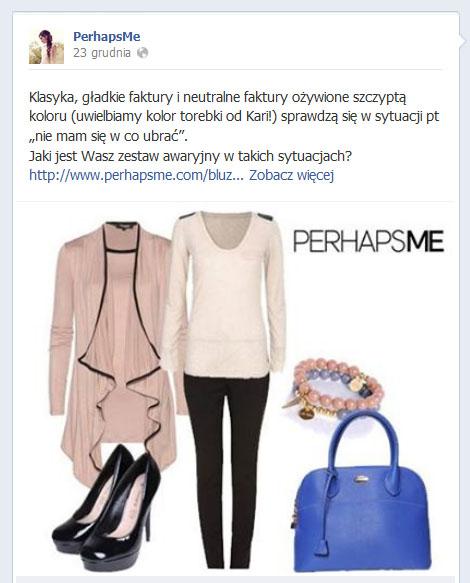Open the perhapsme.com/bluz link
The width and height of the screenshot is (470, 583).
pyautogui.click(x=136, y=175)
